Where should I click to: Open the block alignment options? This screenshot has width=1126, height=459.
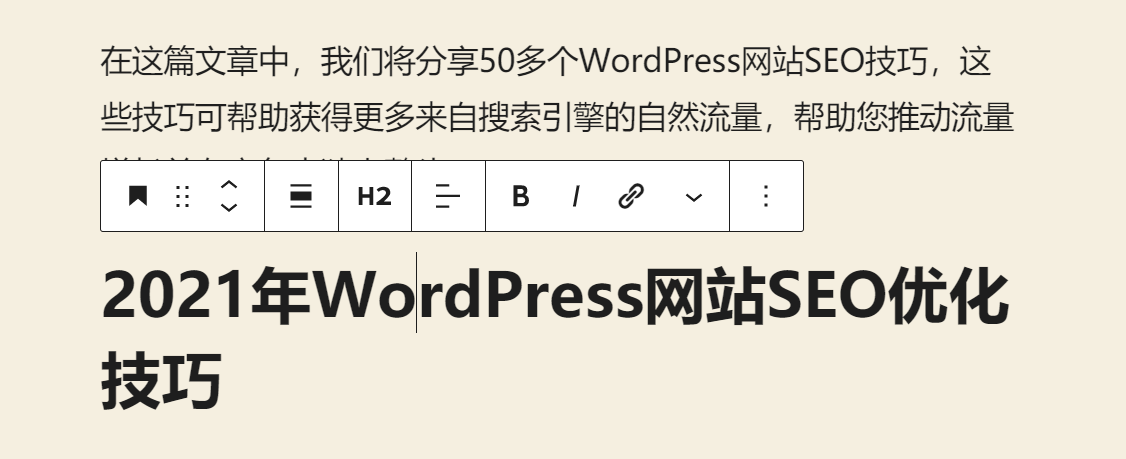(x=301, y=196)
